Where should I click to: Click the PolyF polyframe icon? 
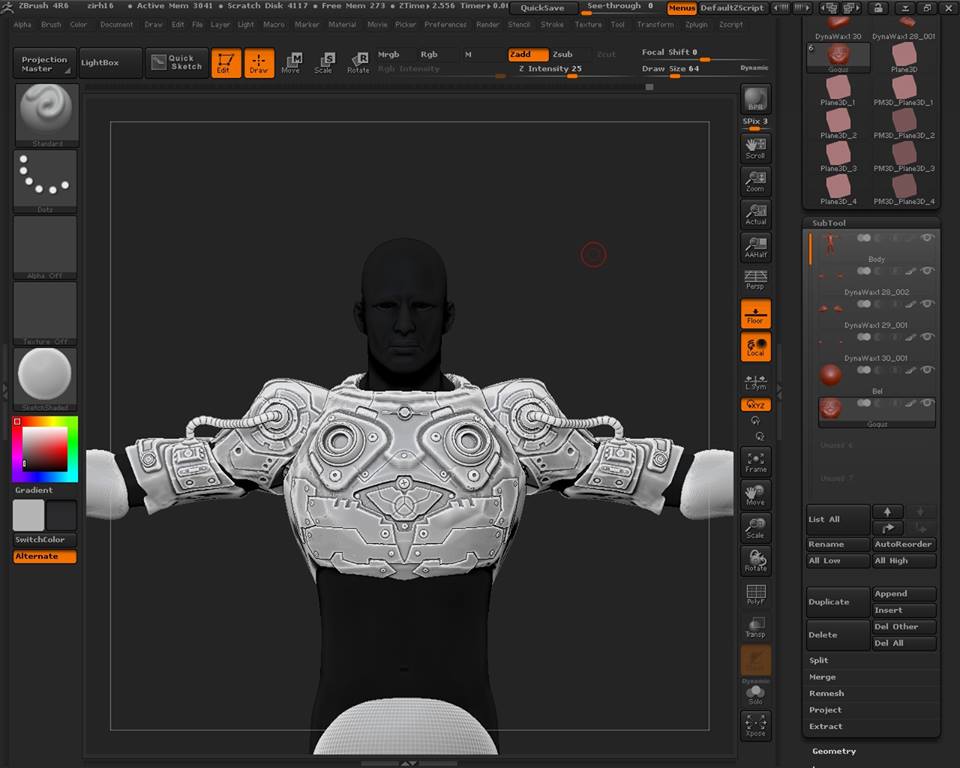click(756, 594)
